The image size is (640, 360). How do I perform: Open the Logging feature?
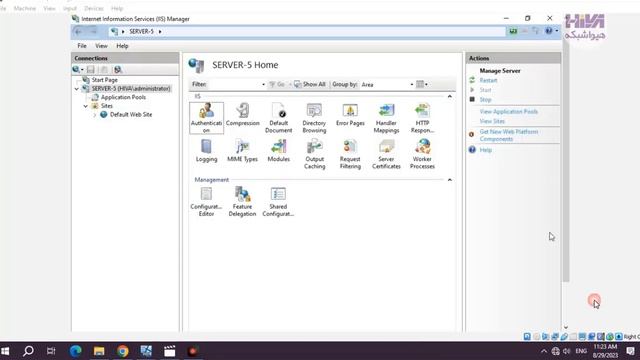[206, 151]
